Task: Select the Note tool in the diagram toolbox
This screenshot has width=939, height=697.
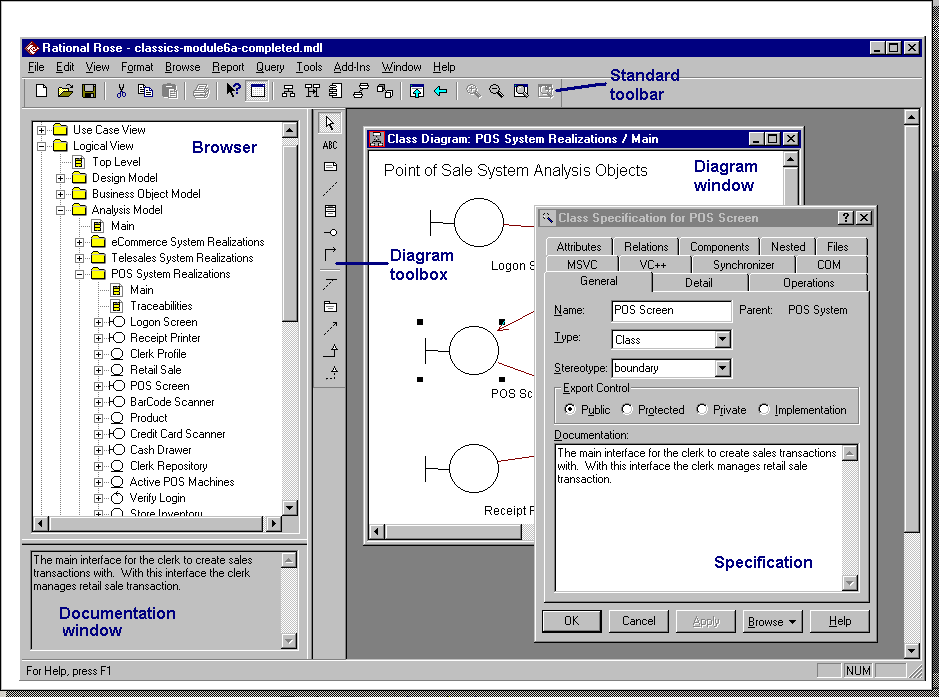Action: click(x=330, y=166)
